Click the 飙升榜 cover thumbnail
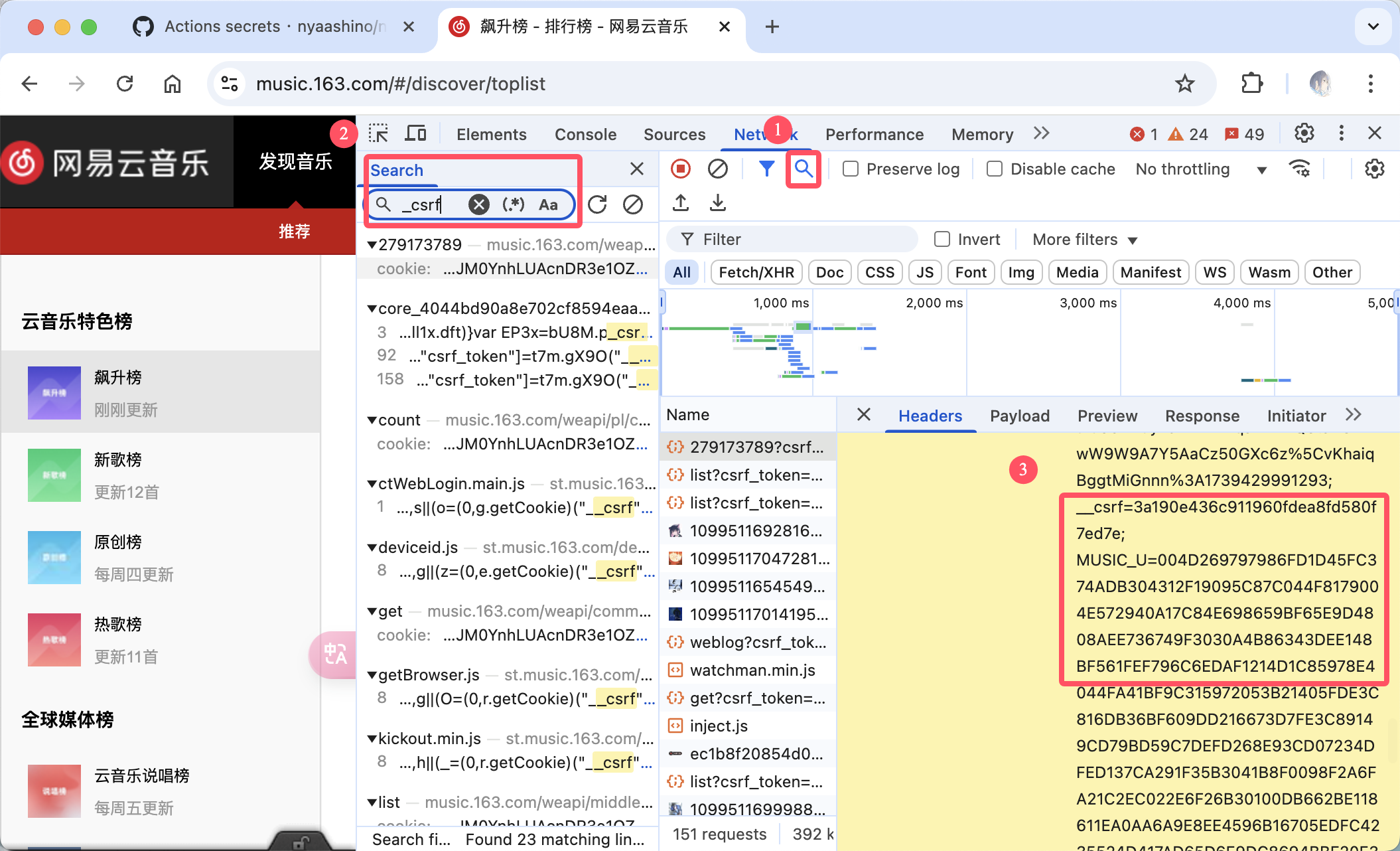Screen dimensions: 1400x851 click(54, 392)
